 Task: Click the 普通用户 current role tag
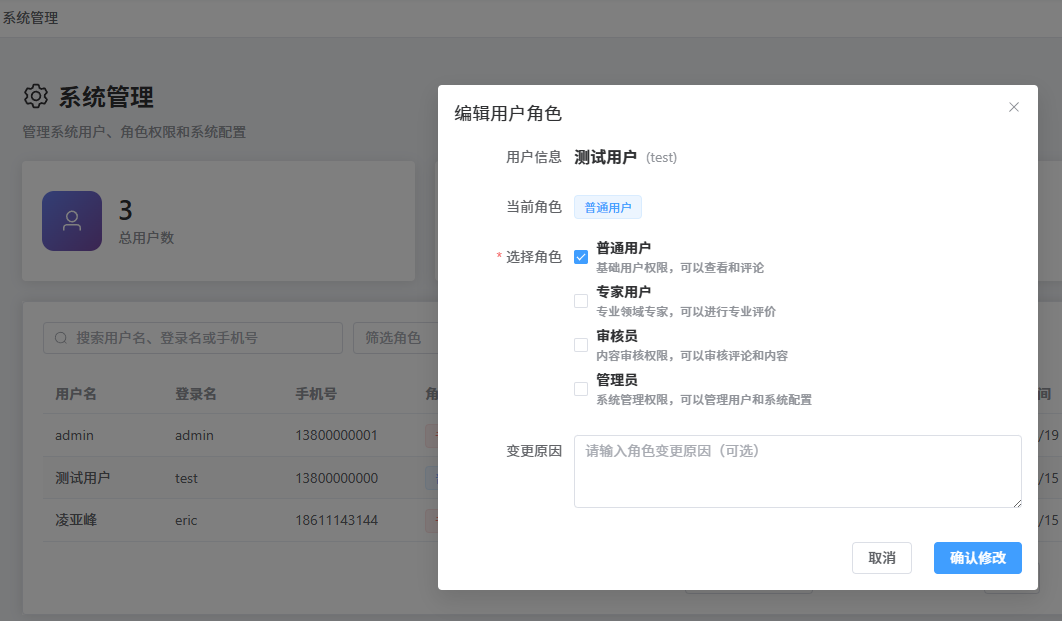coord(607,207)
